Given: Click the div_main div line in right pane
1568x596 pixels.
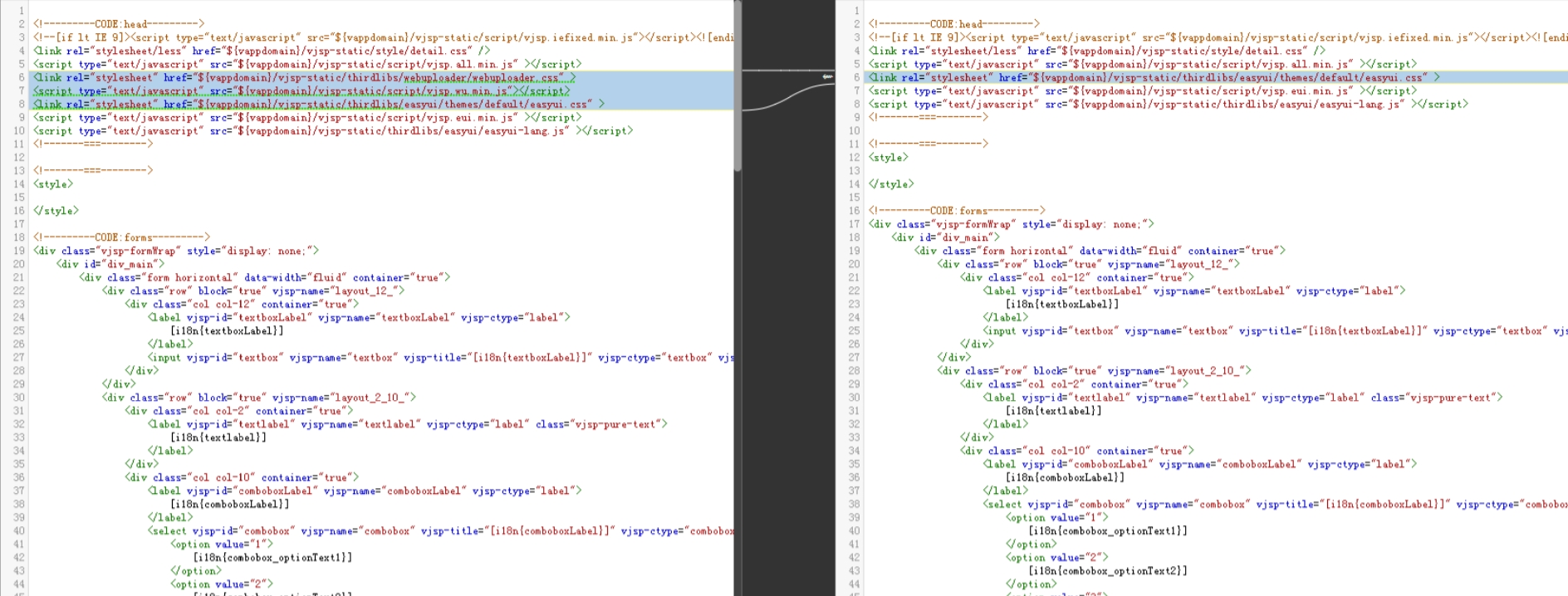Looking at the screenshot, I should (x=946, y=237).
